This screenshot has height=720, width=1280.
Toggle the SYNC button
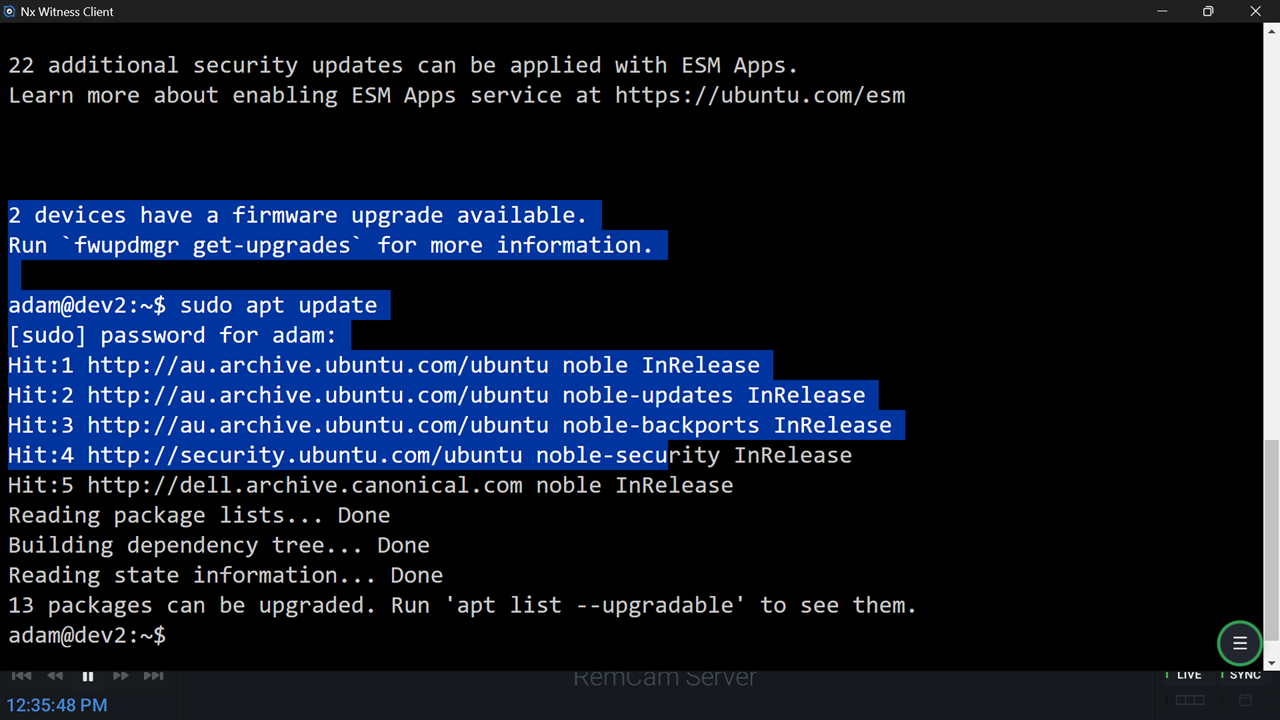pos(1242,676)
